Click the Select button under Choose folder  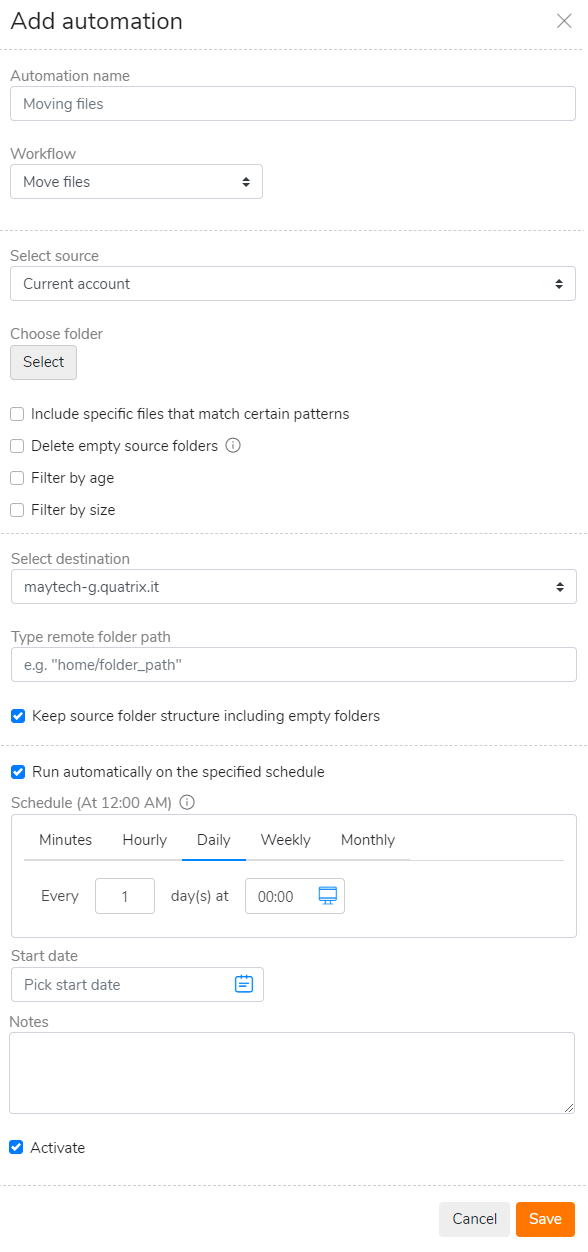tap(43, 362)
